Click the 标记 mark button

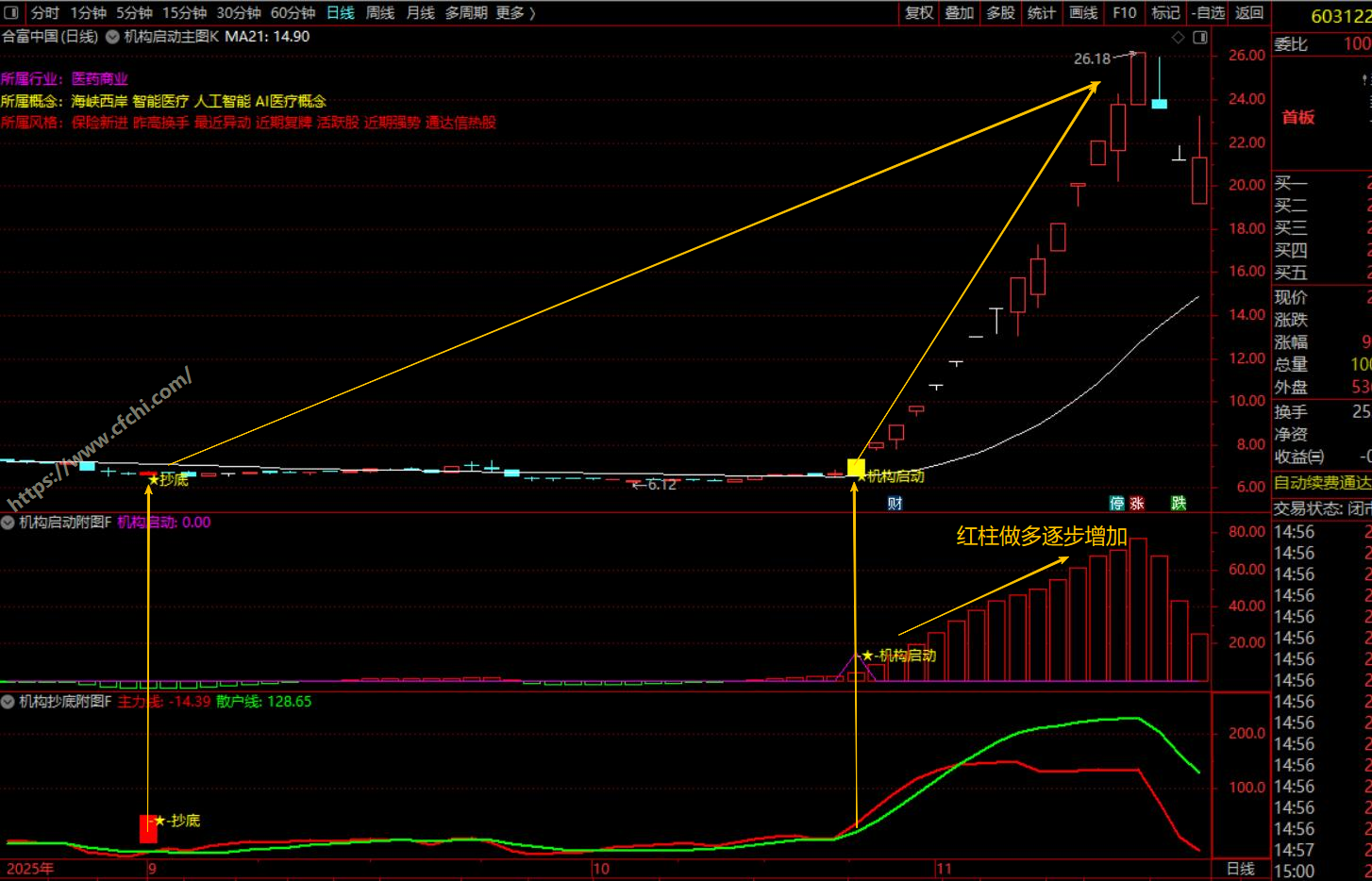(1165, 12)
